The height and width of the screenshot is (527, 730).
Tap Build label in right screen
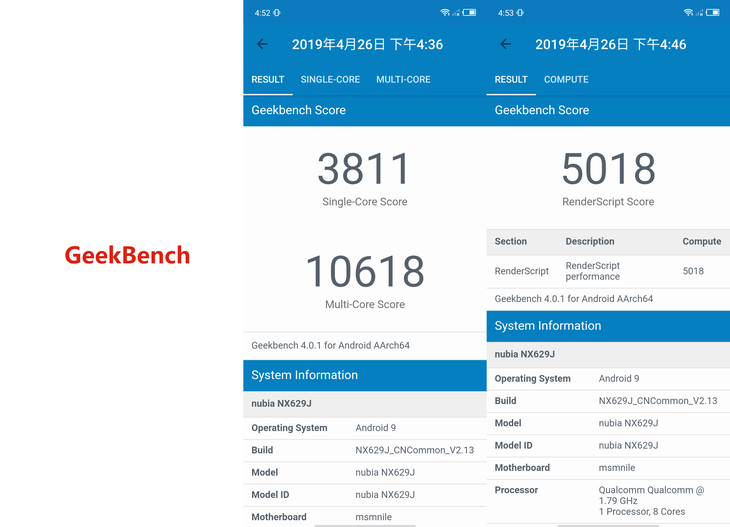[506, 400]
